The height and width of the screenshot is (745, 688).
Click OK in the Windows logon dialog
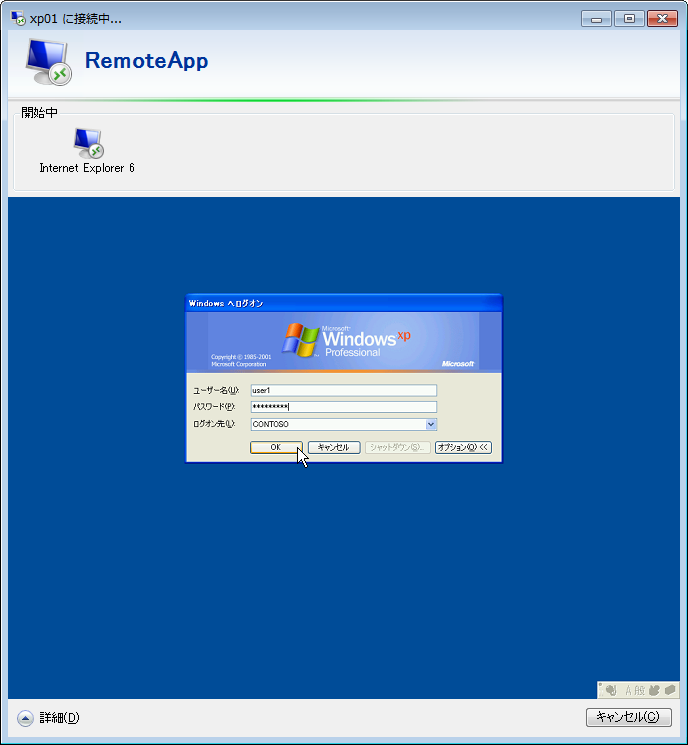[x=276, y=447]
